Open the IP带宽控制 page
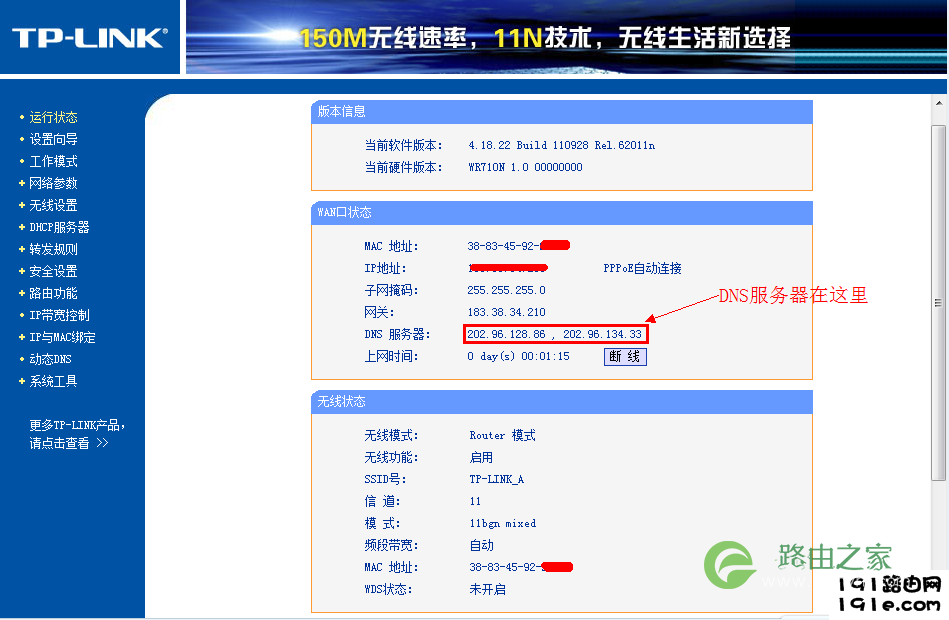The width and height of the screenshot is (949, 620). (59, 315)
